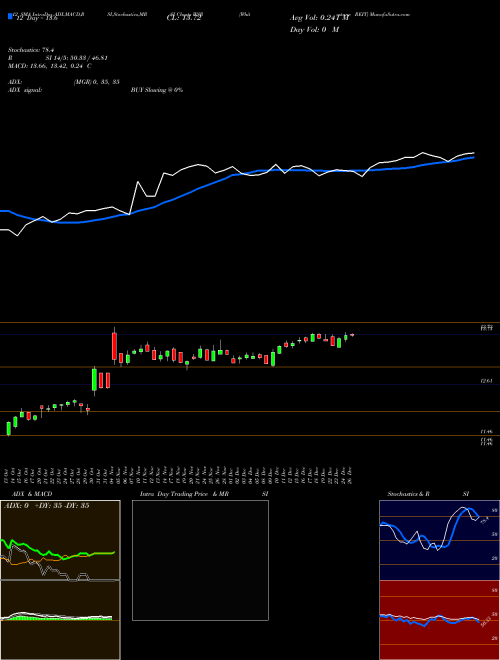Click the right end of the blue SMA line
Viewport: 500px width, 660px height.
[x=473, y=157]
